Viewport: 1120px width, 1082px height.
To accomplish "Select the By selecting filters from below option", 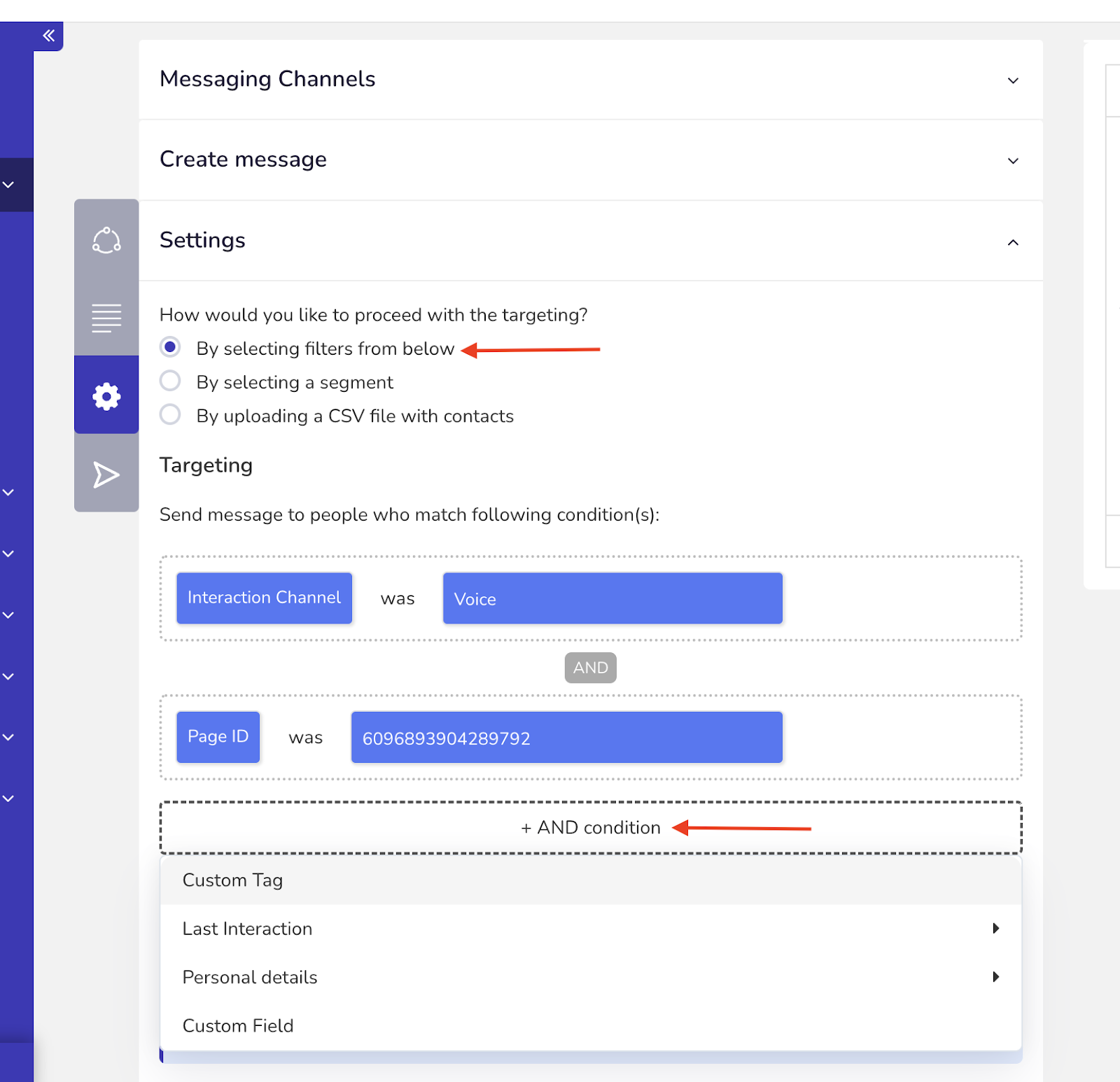I will (x=170, y=347).
